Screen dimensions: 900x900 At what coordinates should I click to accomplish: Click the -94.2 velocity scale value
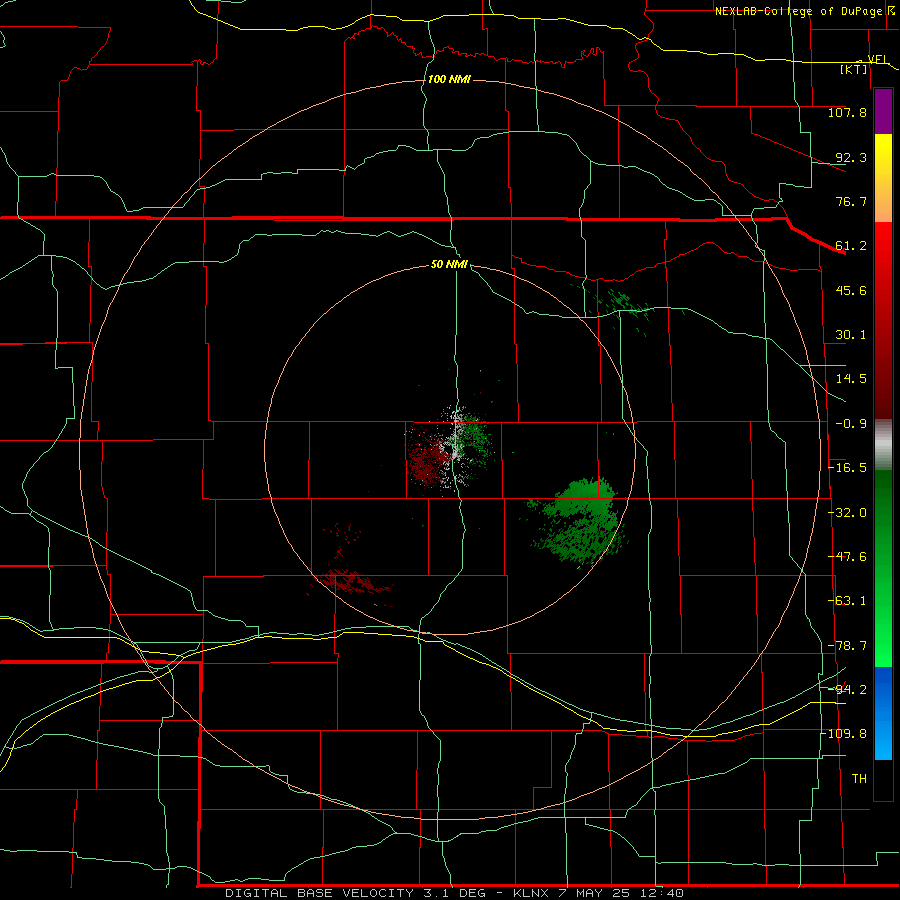click(847, 689)
